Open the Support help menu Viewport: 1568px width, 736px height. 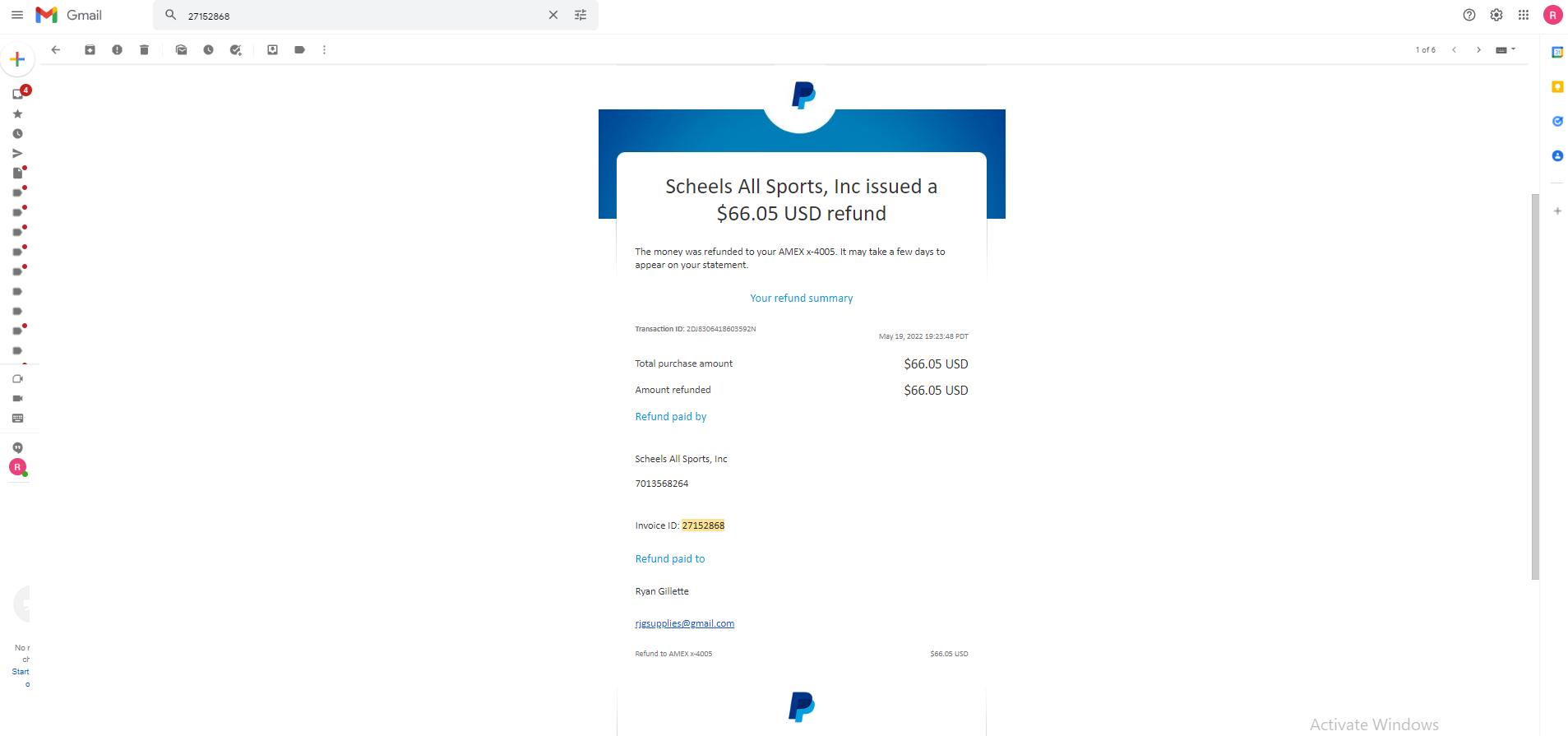click(x=1469, y=15)
